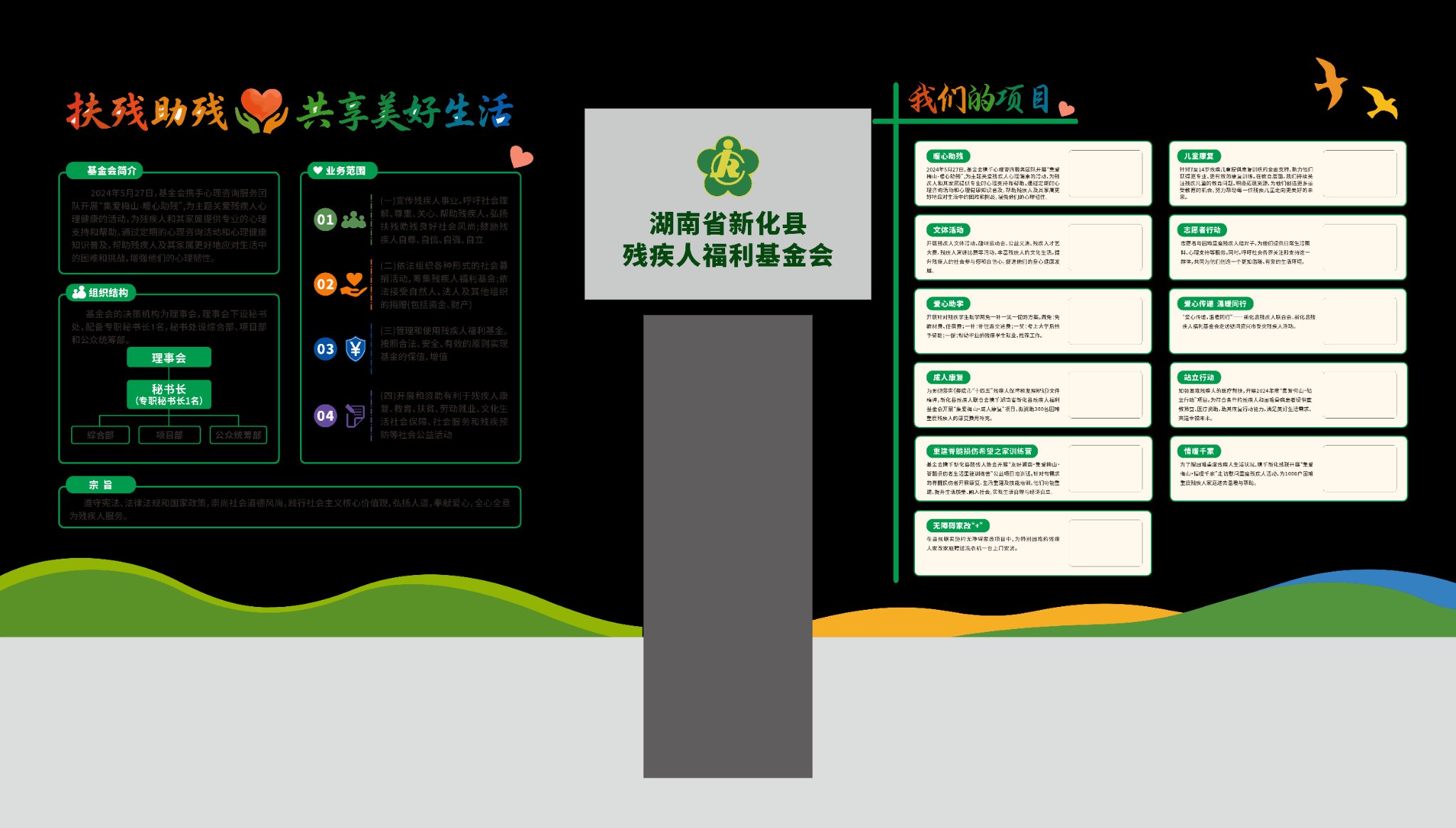Click the 秘书长 box in the org chart
The height and width of the screenshot is (828, 1456).
[168, 394]
